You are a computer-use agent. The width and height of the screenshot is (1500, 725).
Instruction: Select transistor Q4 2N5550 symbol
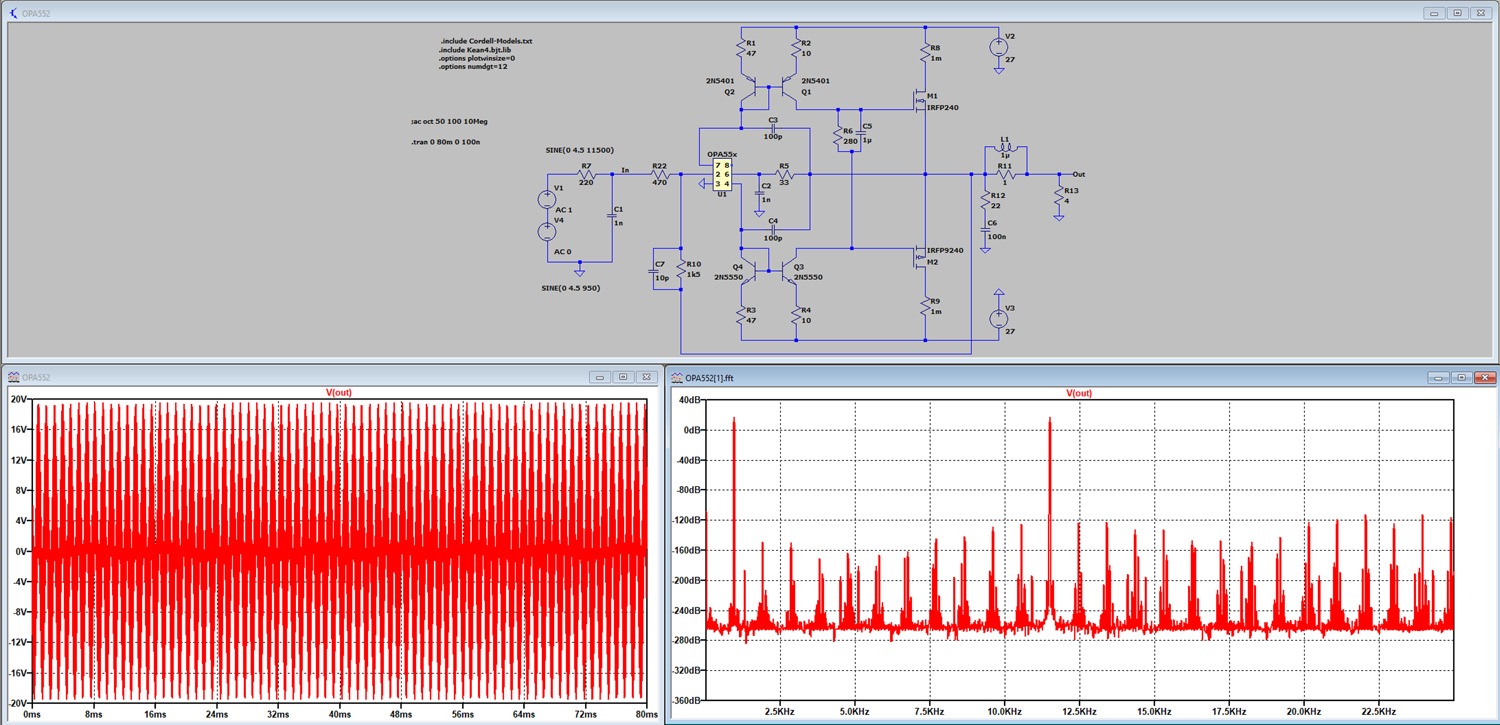tap(748, 270)
